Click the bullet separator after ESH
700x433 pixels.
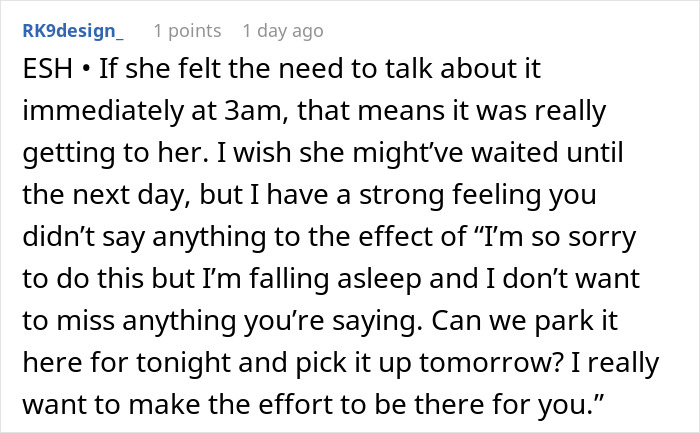[x=87, y=69]
